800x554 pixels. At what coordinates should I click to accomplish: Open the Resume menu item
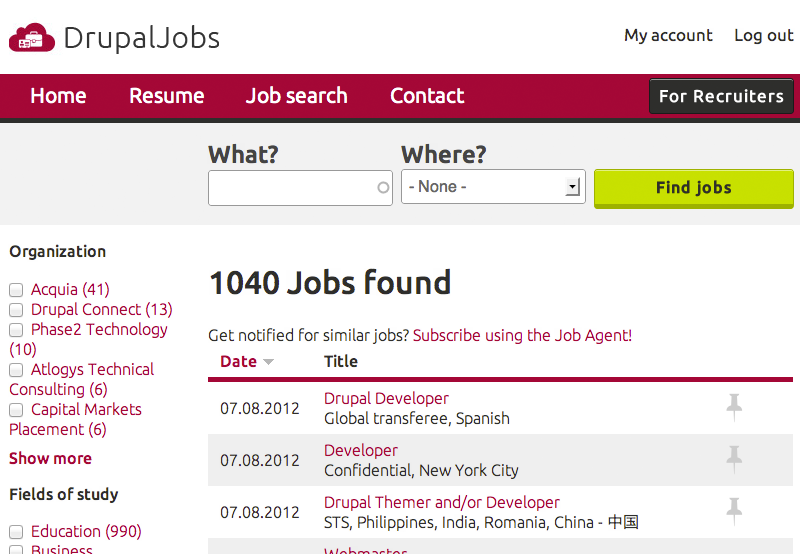pos(167,96)
